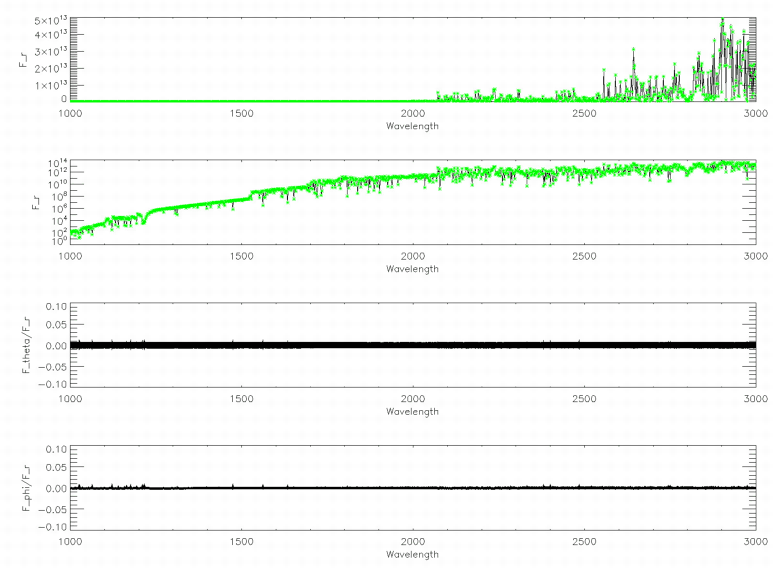Click the 2000 tick of top plot
The height and width of the screenshot is (568, 773).
[412, 113]
